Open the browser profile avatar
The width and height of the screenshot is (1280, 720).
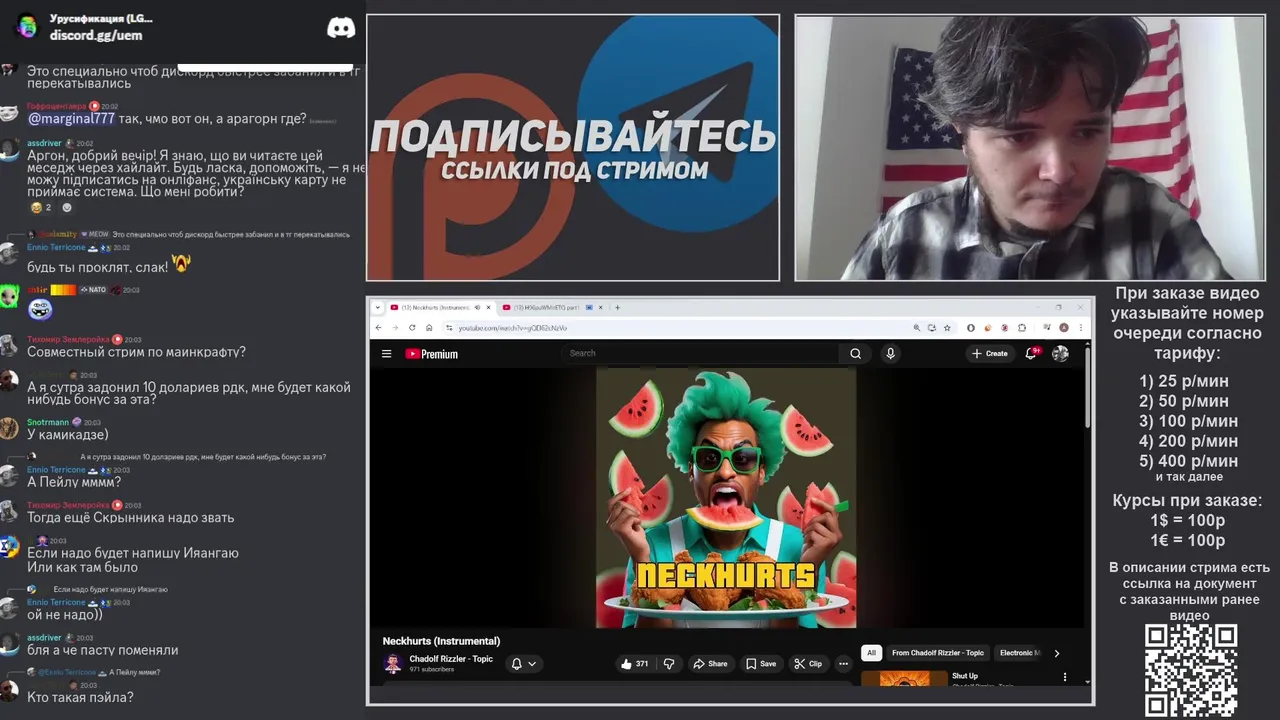pos(1064,328)
